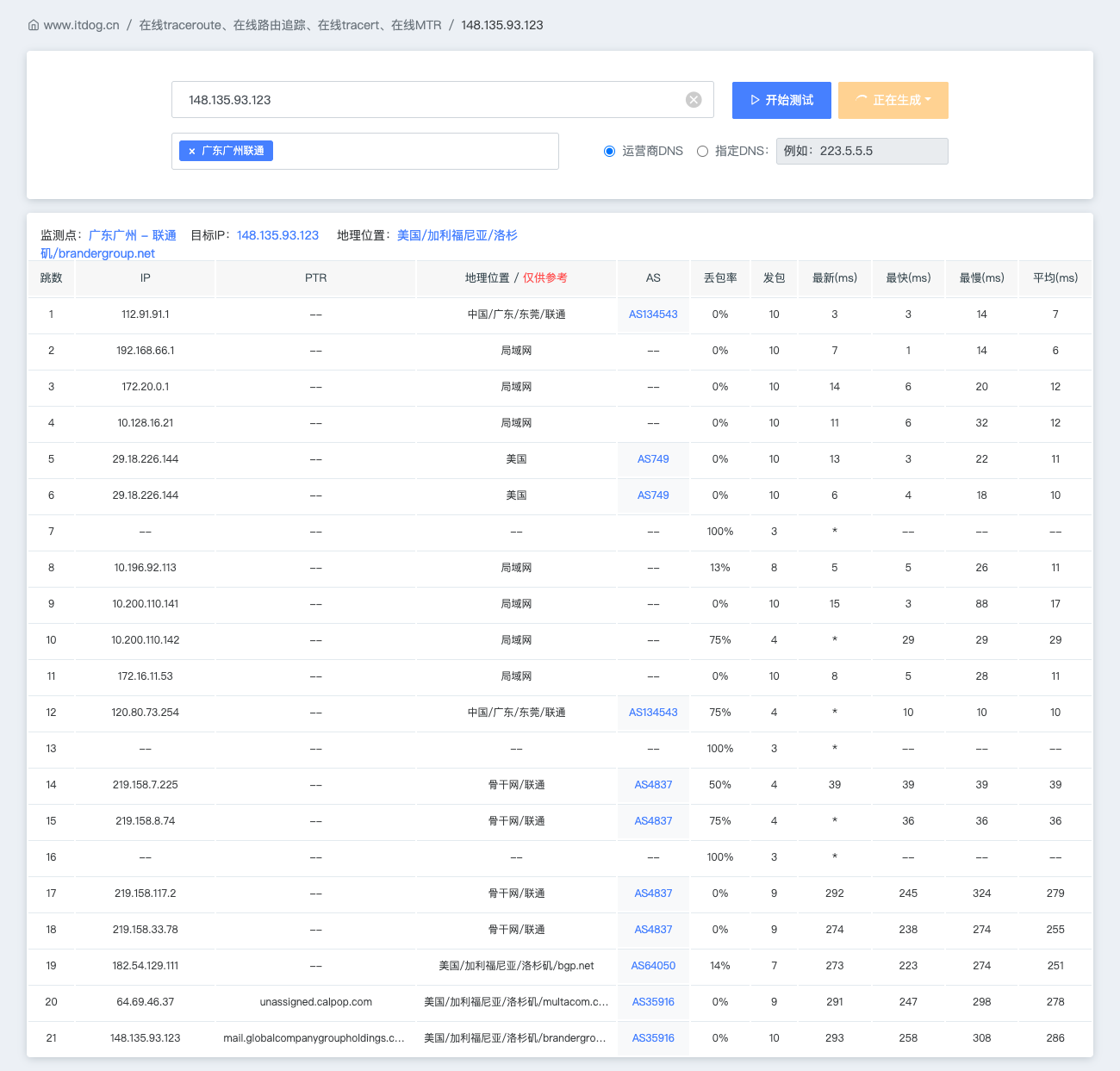Open the 目标IP link 148.135.93.123
The width and height of the screenshot is (1120, 1071).
[x=277, y=235]
